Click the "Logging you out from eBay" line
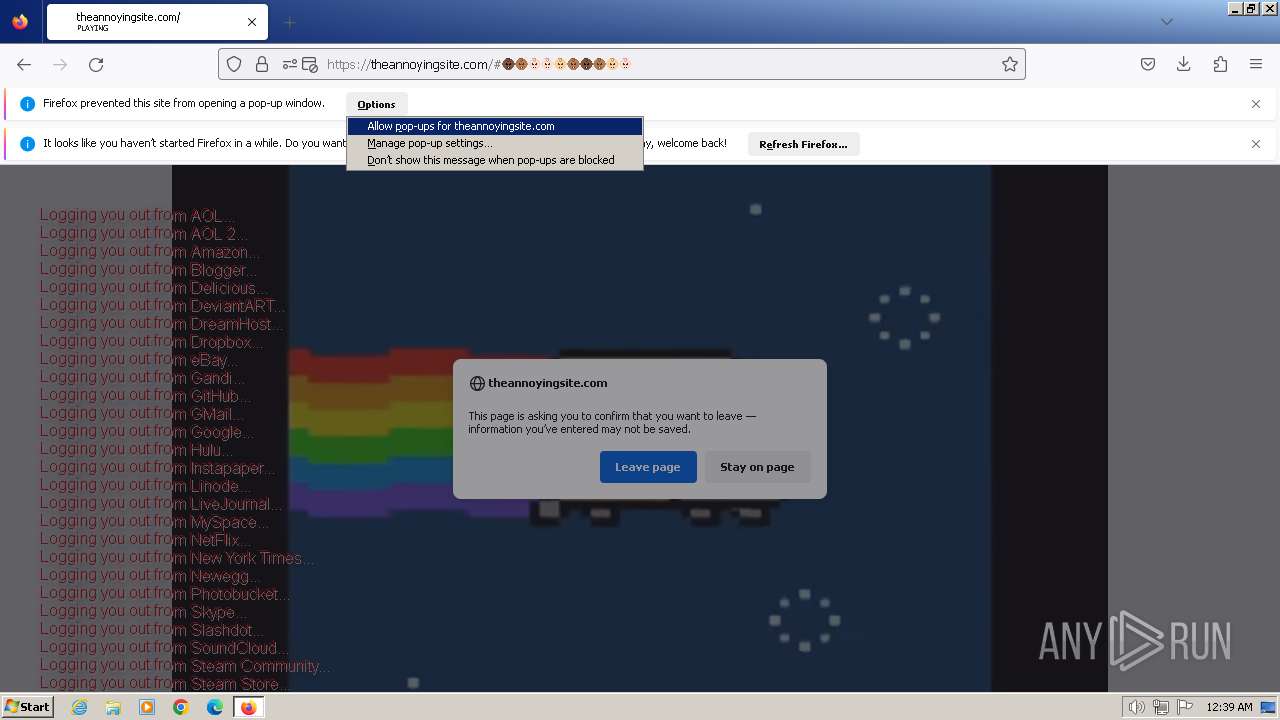This screenshot has height=720, width=1280. 139,360
